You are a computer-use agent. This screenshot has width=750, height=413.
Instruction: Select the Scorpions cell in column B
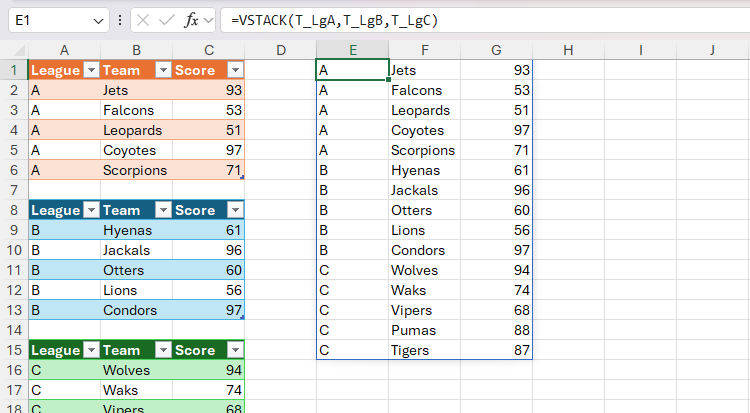135,170
